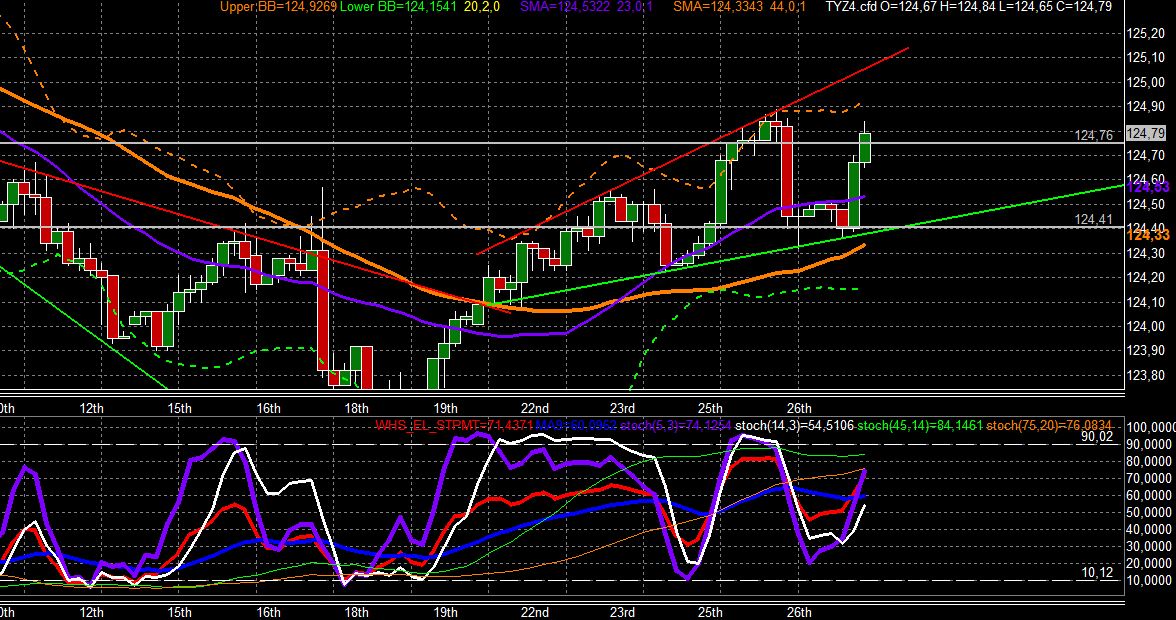Screen dimensions: 1176x620
Task: Click the 124,00 price axis label
Action: [x=1147, y=326]
